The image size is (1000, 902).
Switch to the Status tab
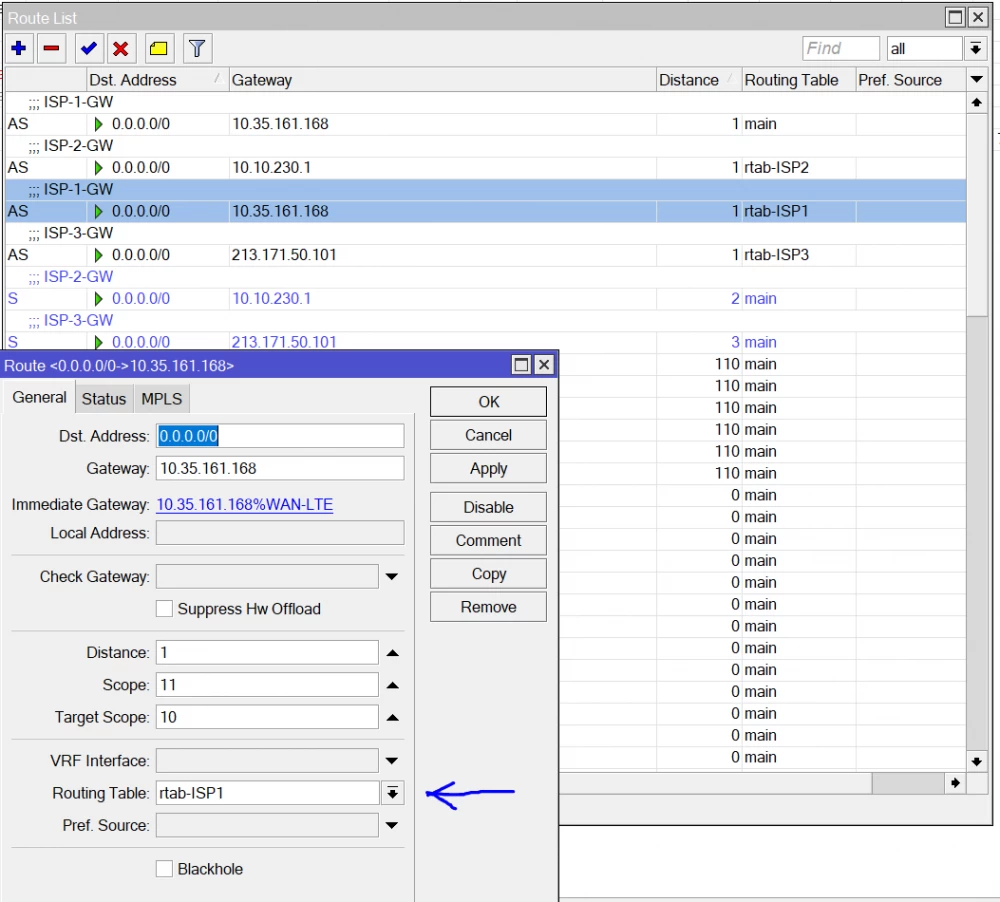pyautogui.click(x=103, y=398)
